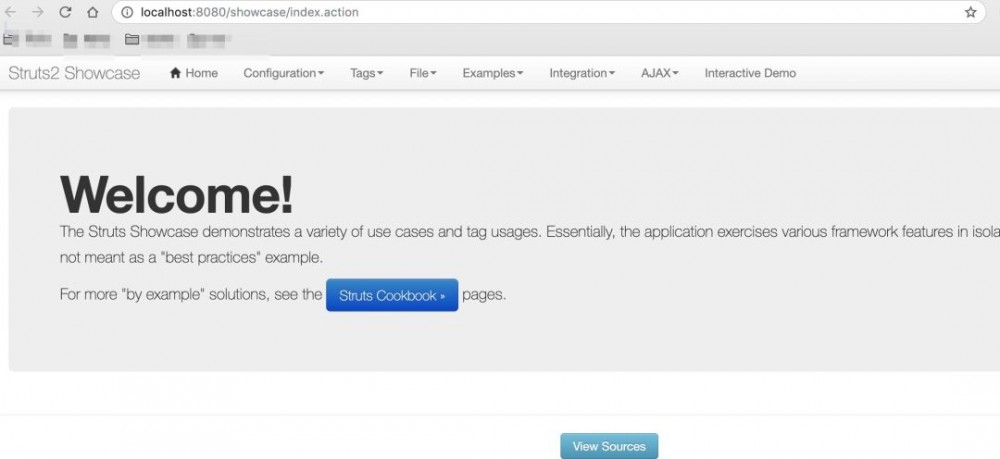Expand the Configuration dropdown menu
Viewport: 1000px width, 459px height.
[x=284, y=73]
